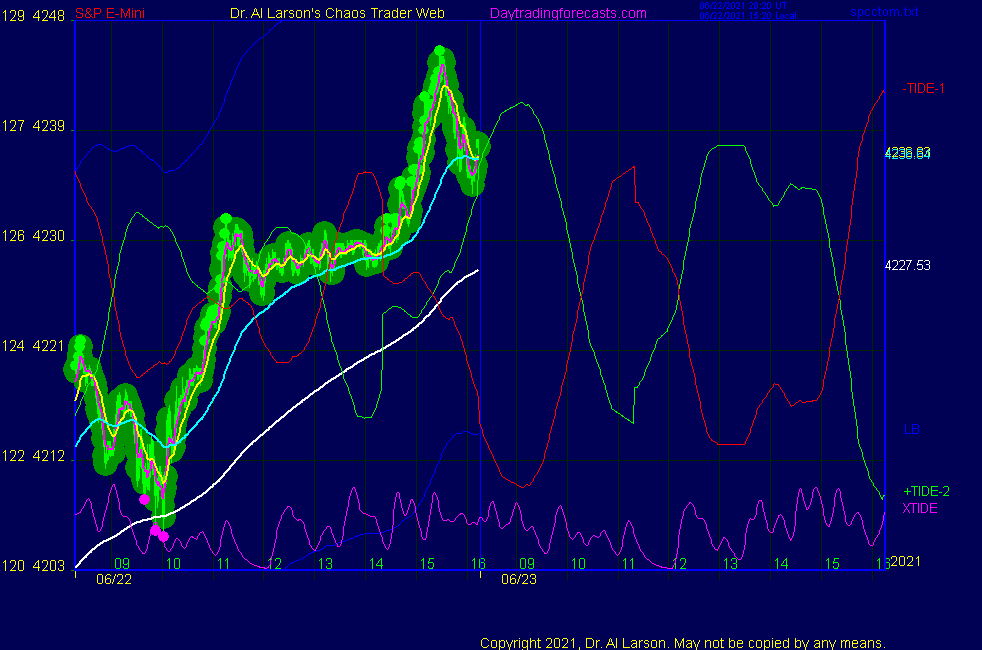Screen dimensions: 982x650
Task: Click the 06/22/2021 20:20 UT timestamp
Action: coord(743,6)
